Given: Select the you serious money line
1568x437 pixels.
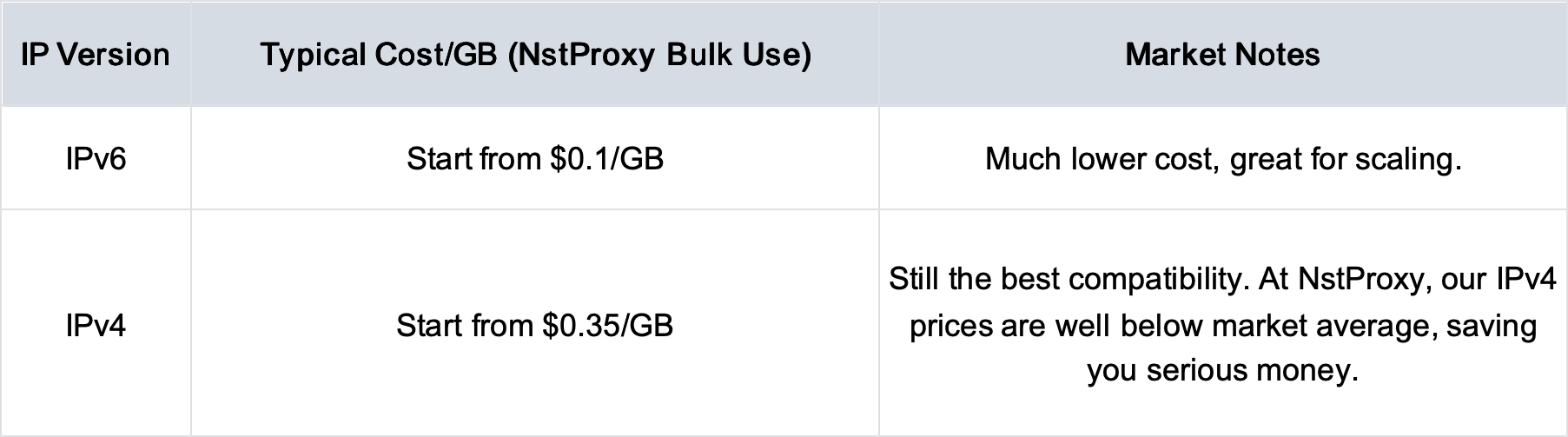Looking at the screenshot, I should 1222,371.
